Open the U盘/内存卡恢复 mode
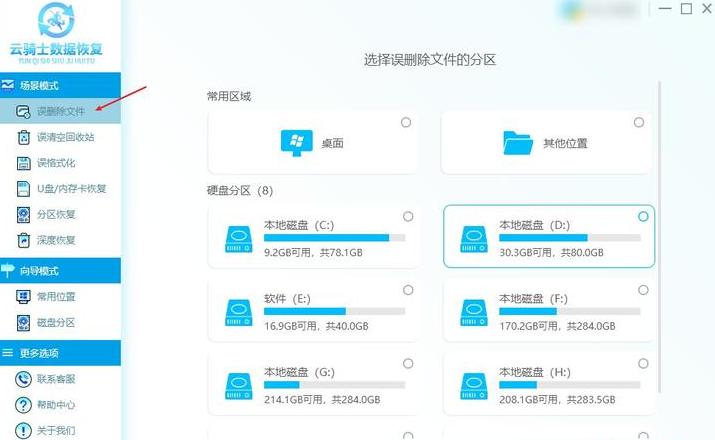This screenshot has height=440, width=715. click(60, 189)
